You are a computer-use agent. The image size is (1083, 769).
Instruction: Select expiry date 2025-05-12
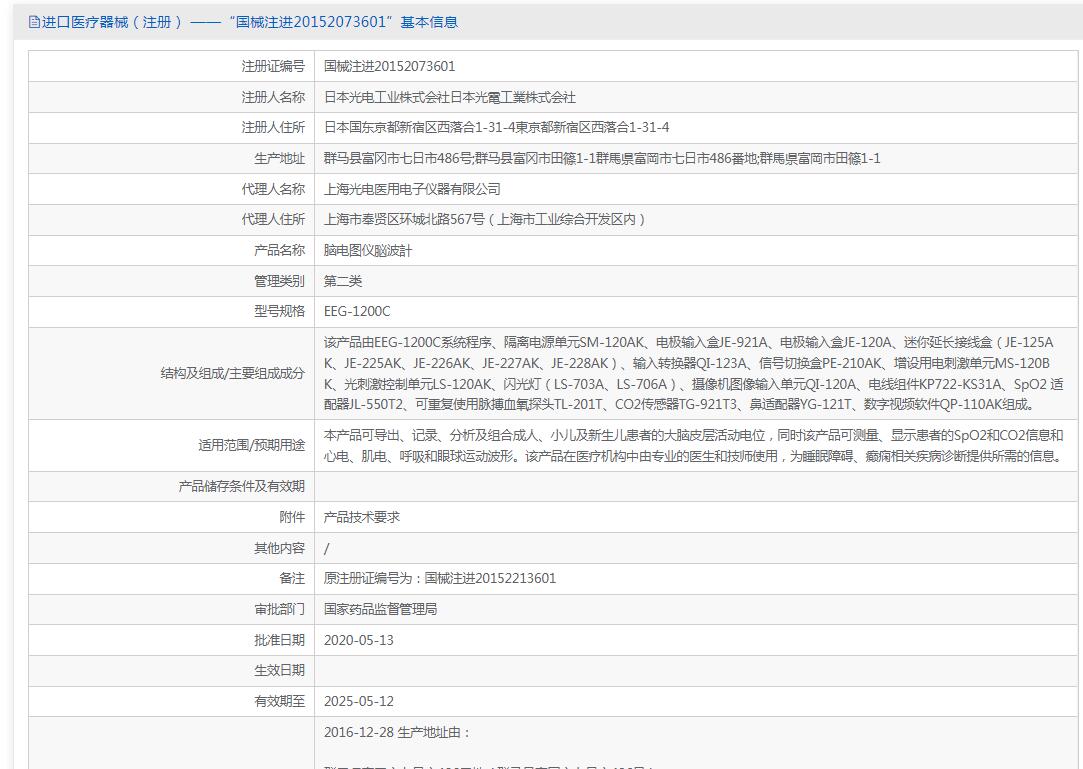359,701
